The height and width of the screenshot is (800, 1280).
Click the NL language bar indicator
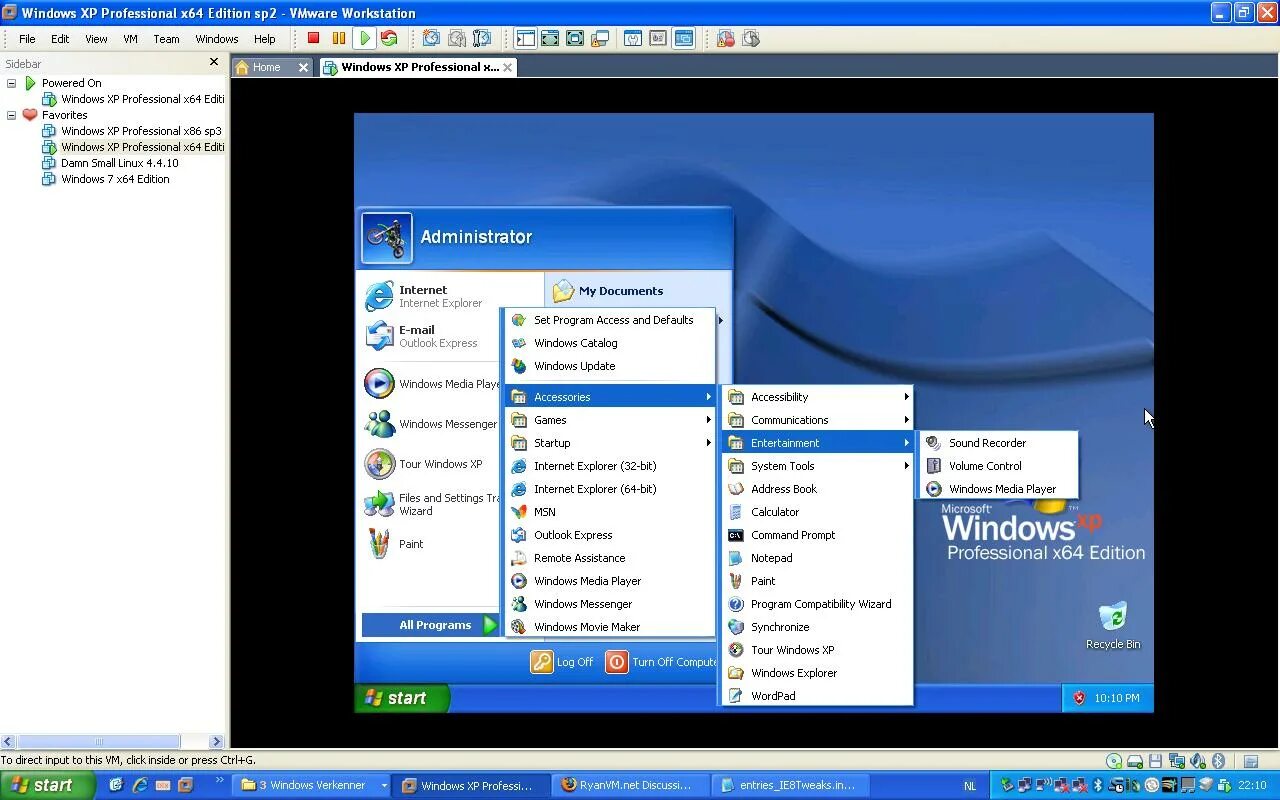[x=970, y=786]
